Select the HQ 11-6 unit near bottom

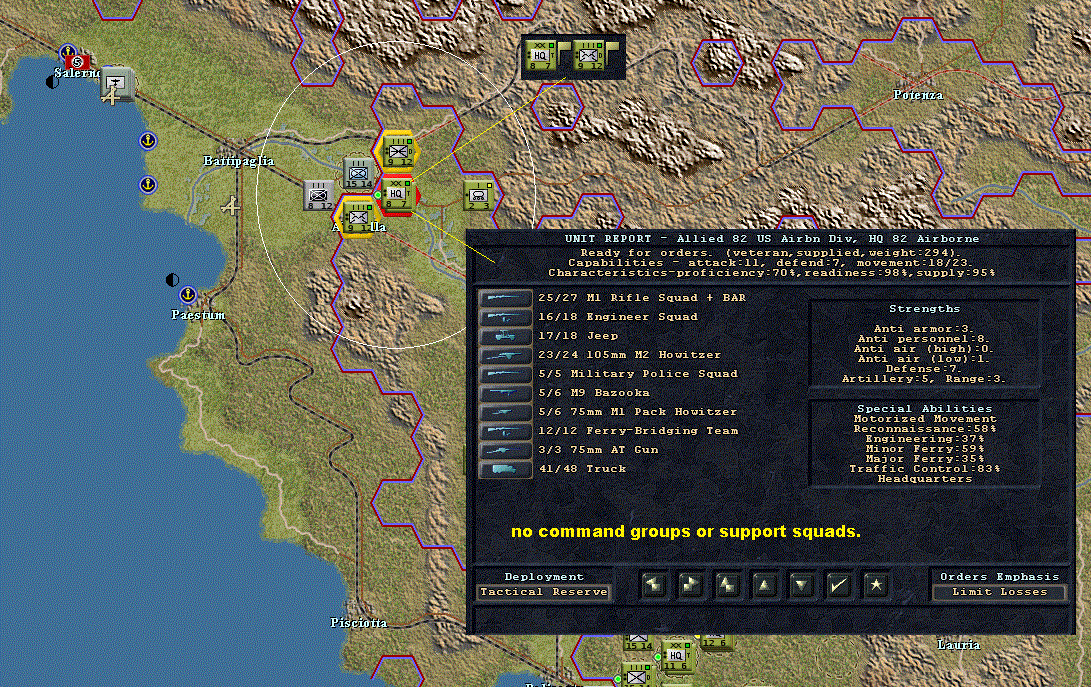[676, 656]
